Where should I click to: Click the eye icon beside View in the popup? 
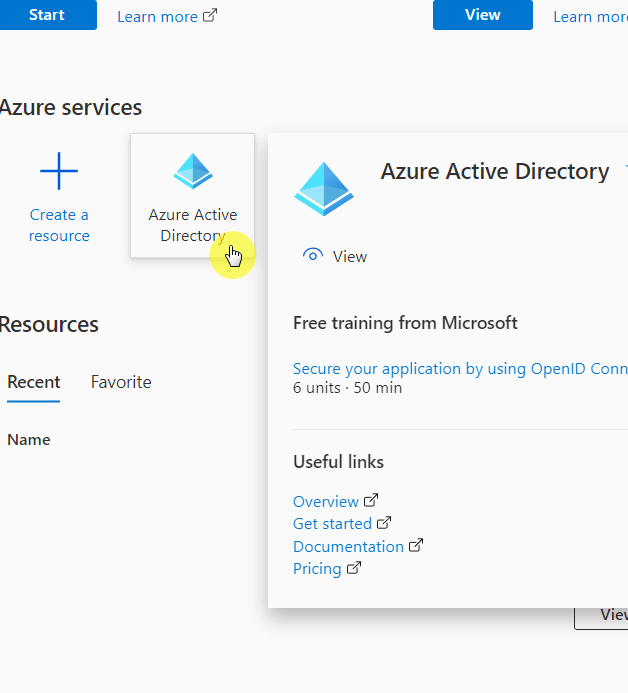coord(313,255)
